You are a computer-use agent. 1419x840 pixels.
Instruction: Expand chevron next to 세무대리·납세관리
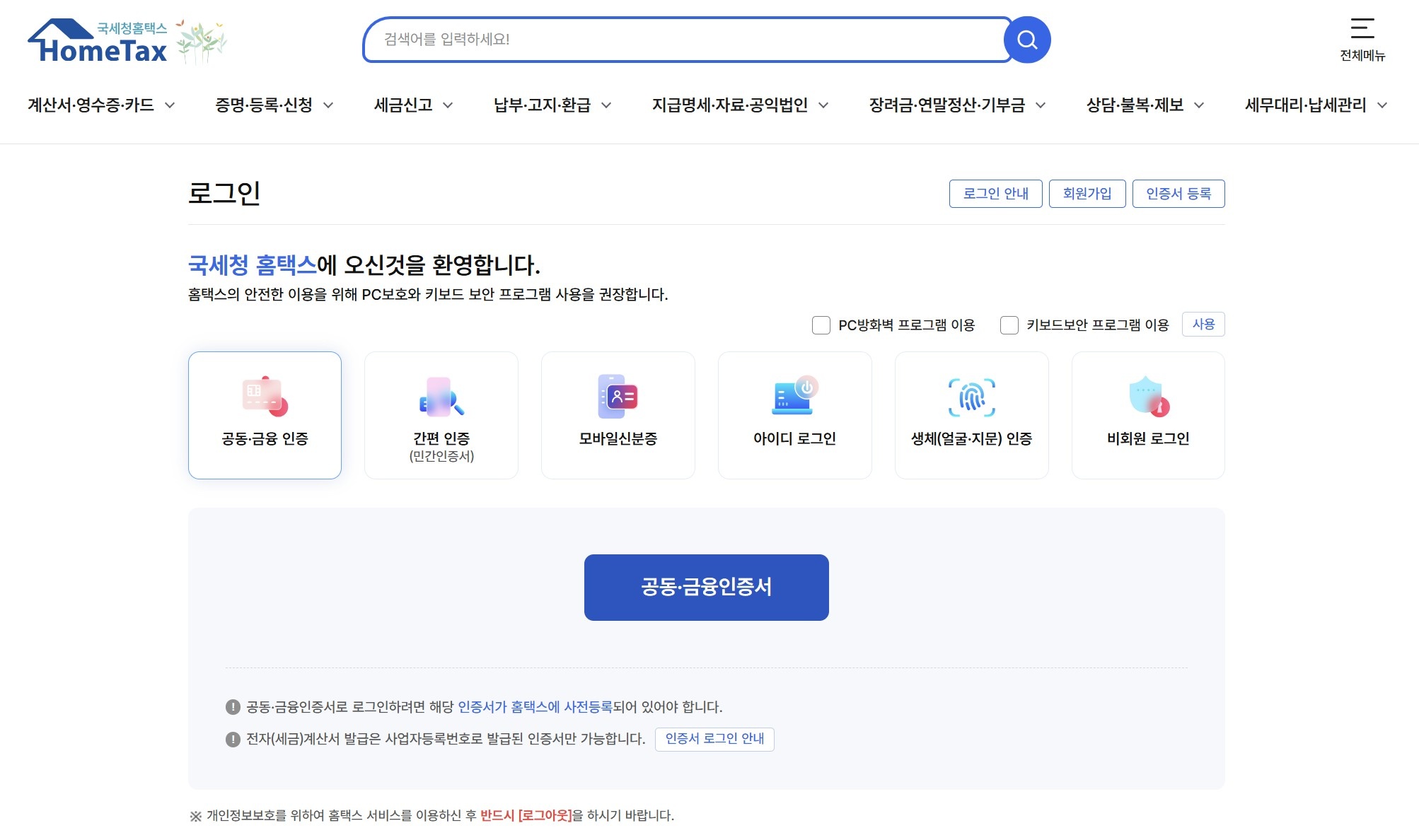tap(1382, 105)
